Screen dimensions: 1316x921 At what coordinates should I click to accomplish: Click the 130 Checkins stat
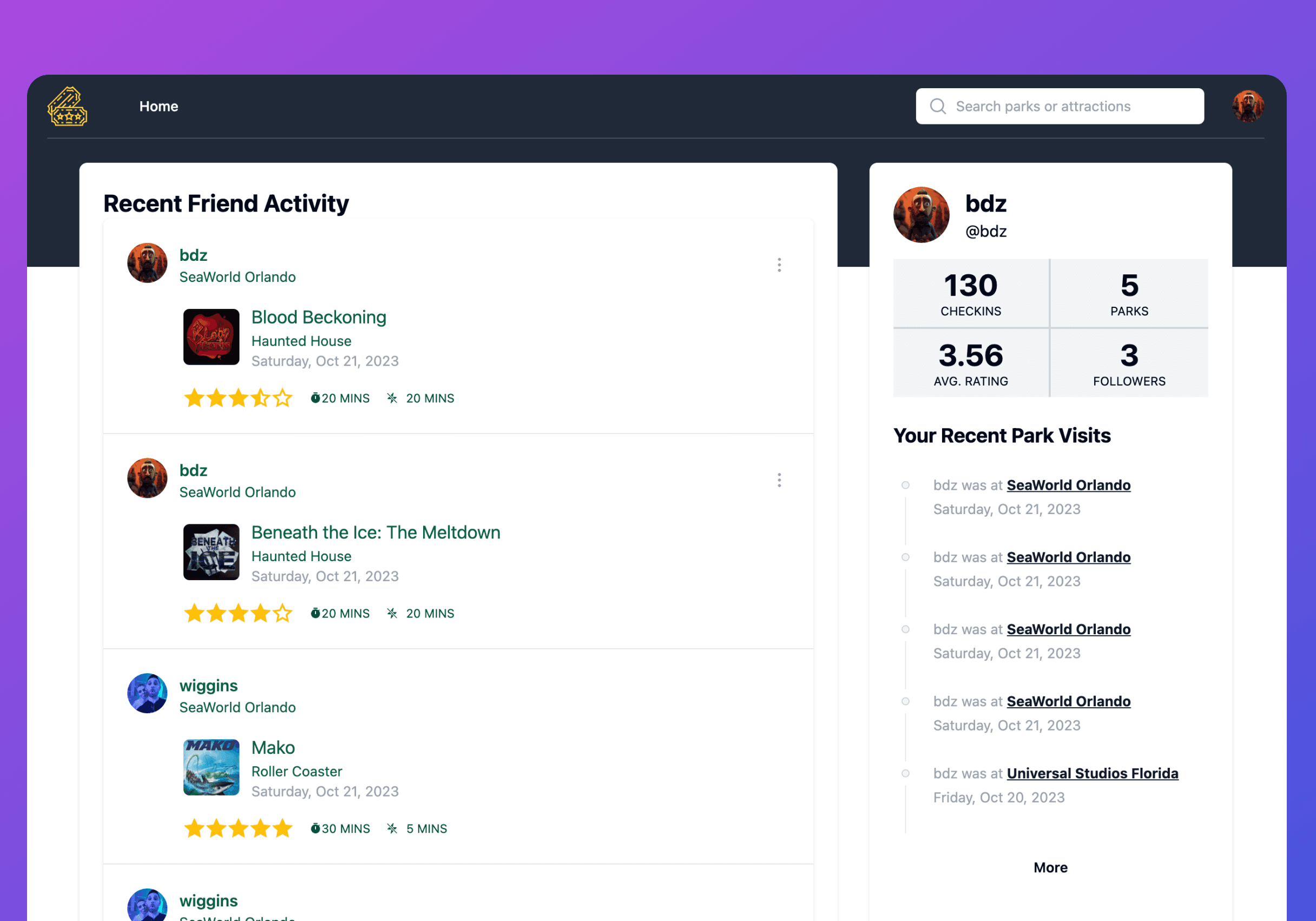[970, 293]
